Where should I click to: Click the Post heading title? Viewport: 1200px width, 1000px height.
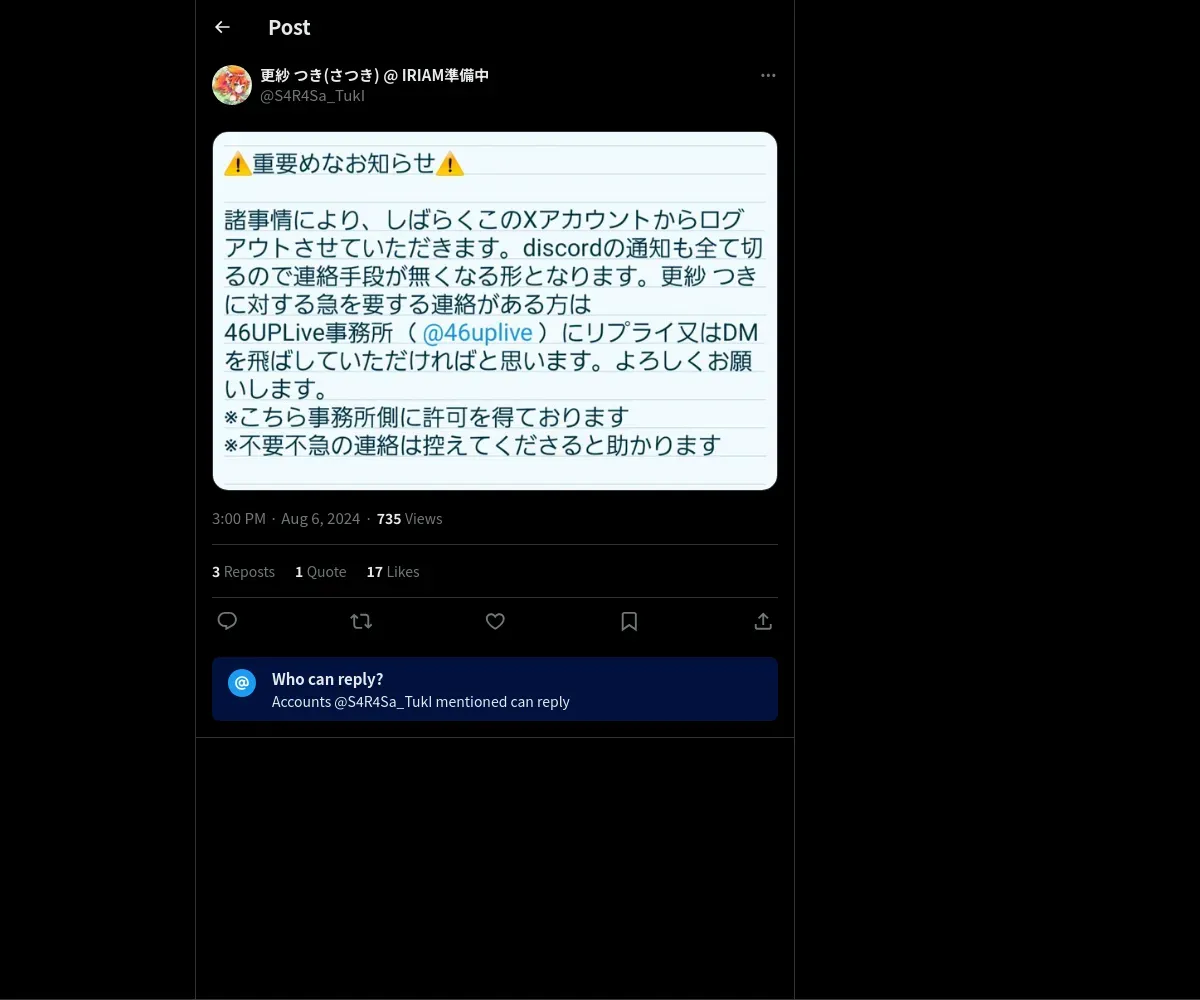pyautogui.click(x=289, y=28)
